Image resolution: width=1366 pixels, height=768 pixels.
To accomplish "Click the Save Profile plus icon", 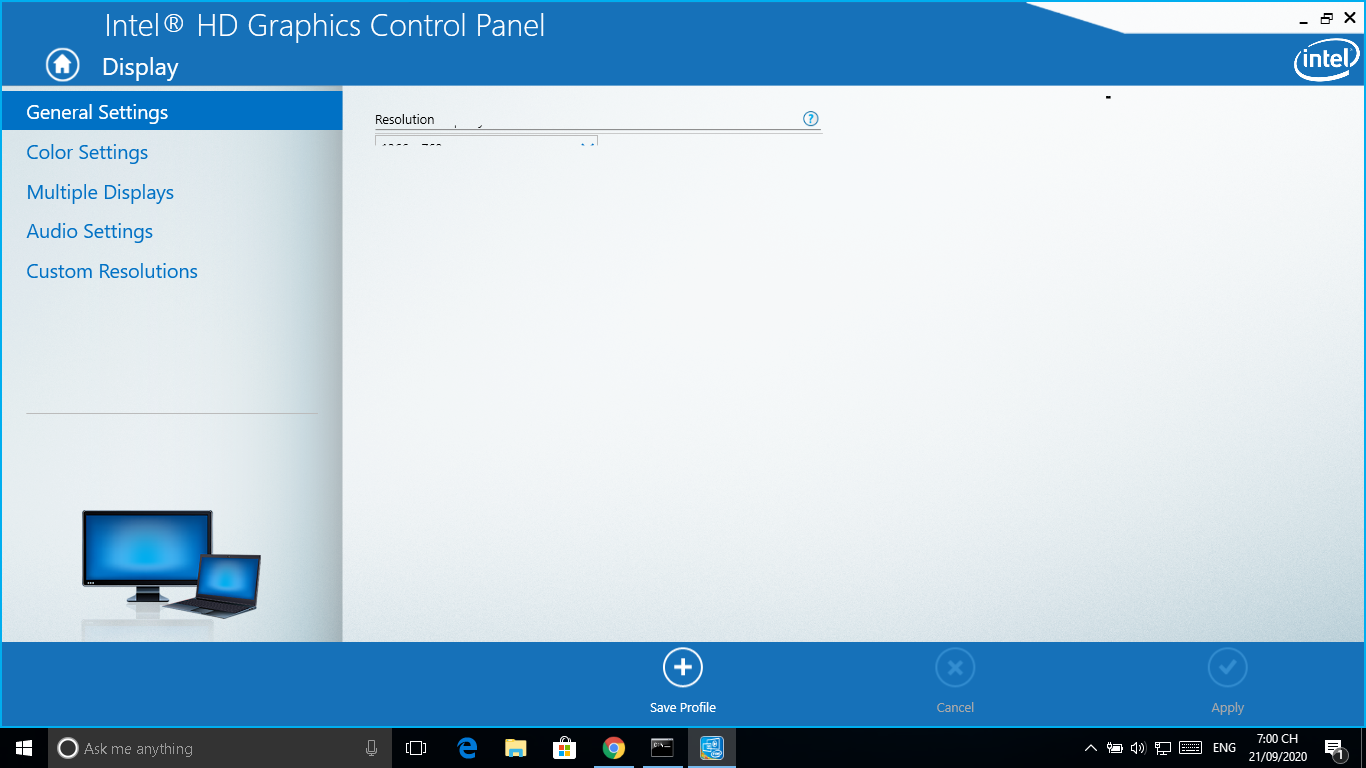I will (x=683, y=667).
